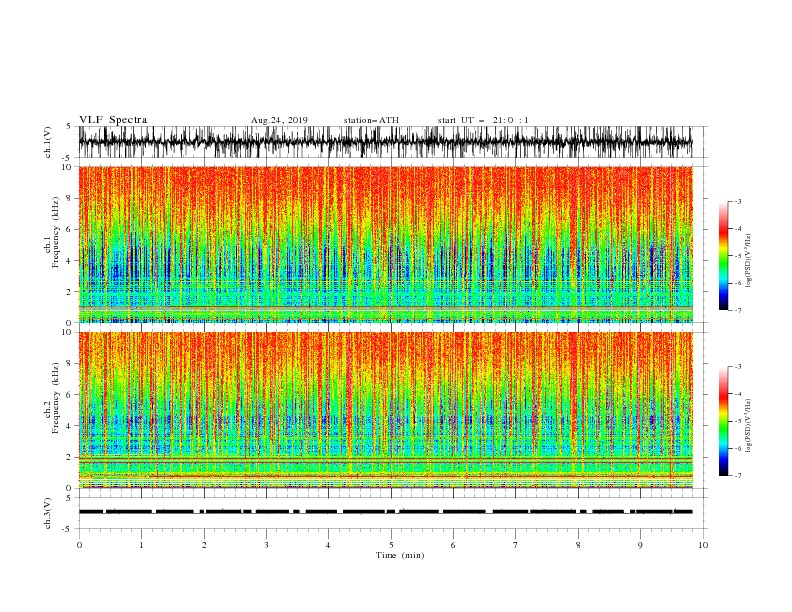
Task: Click the lower colorbar next to ch.2 spectrogram
Action: 723,421
